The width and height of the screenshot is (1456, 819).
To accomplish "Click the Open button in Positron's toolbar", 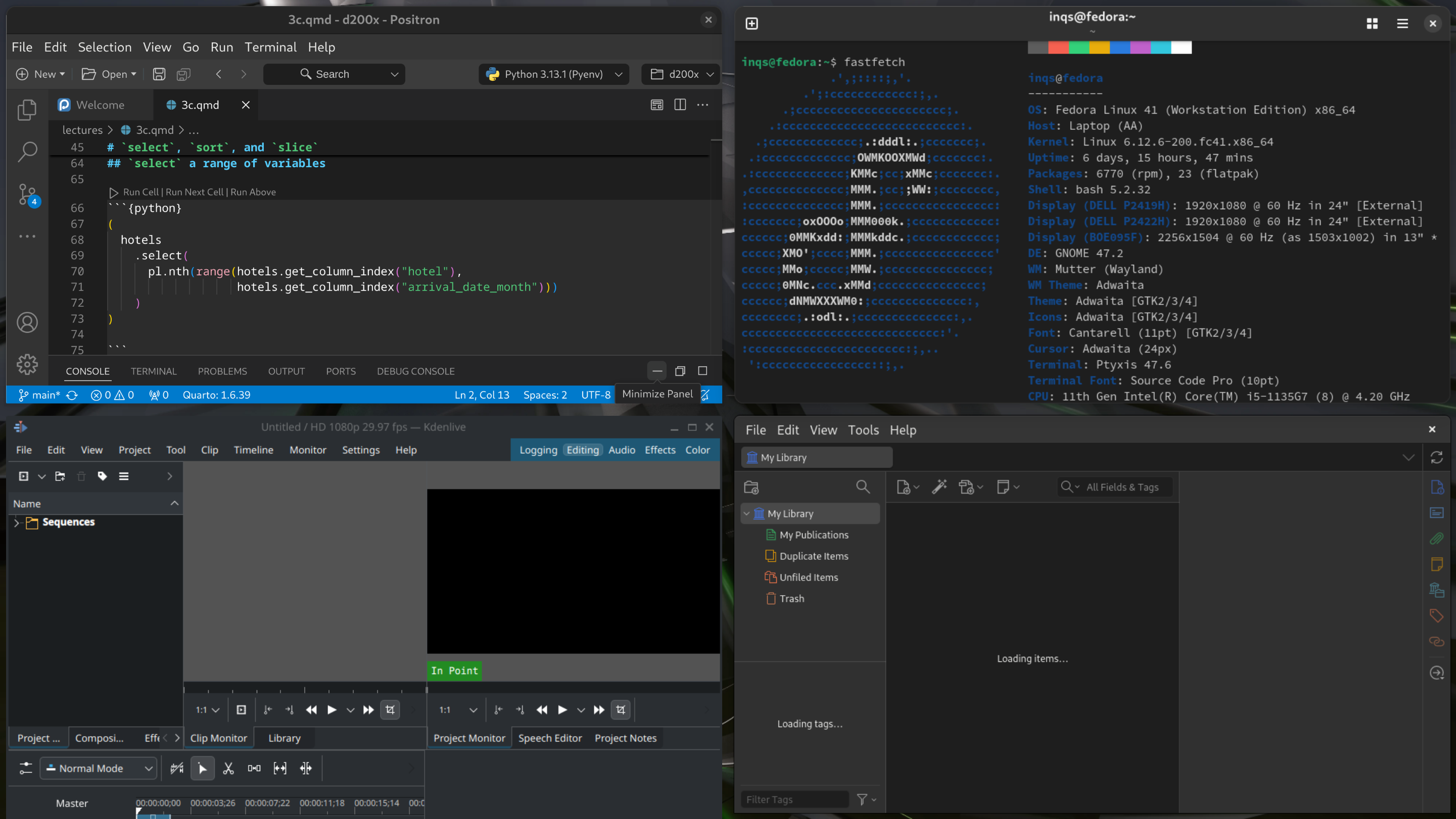I will (x=109, y=74).
